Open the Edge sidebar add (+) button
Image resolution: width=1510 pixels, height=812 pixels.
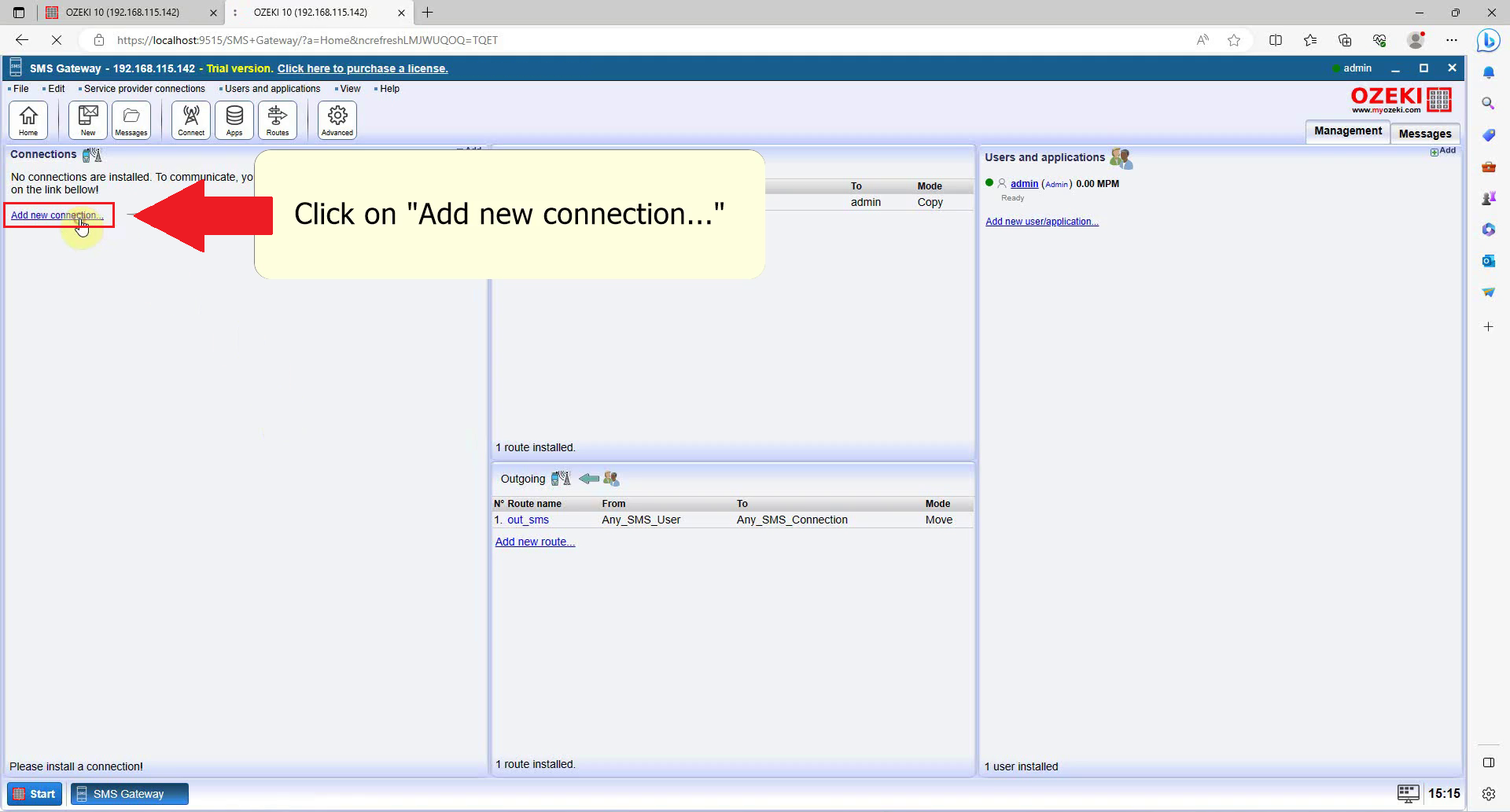point(1488,326)
